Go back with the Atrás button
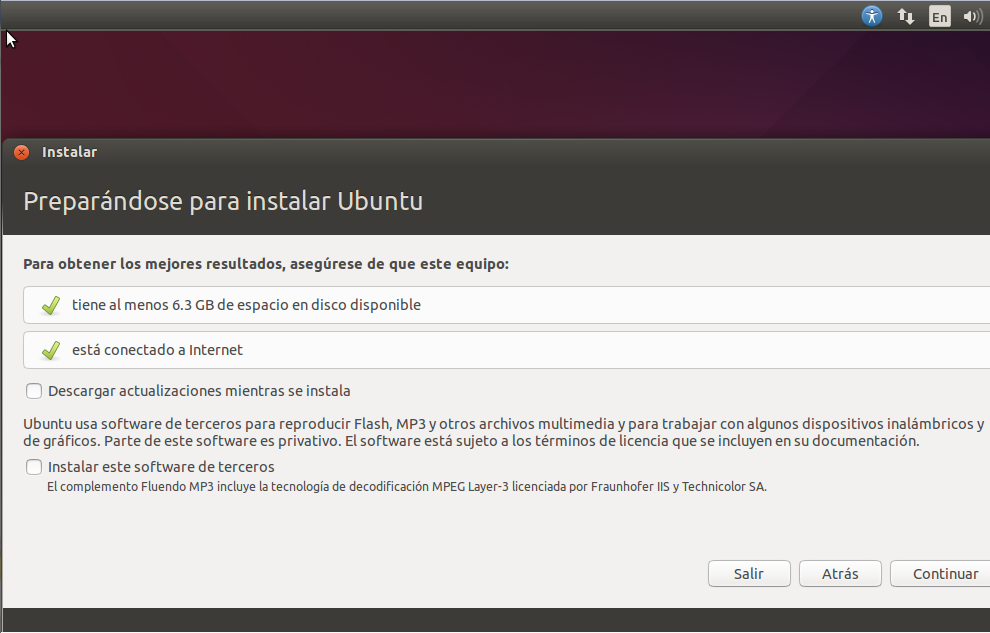The image size is (990, 633). coord(840,574)
